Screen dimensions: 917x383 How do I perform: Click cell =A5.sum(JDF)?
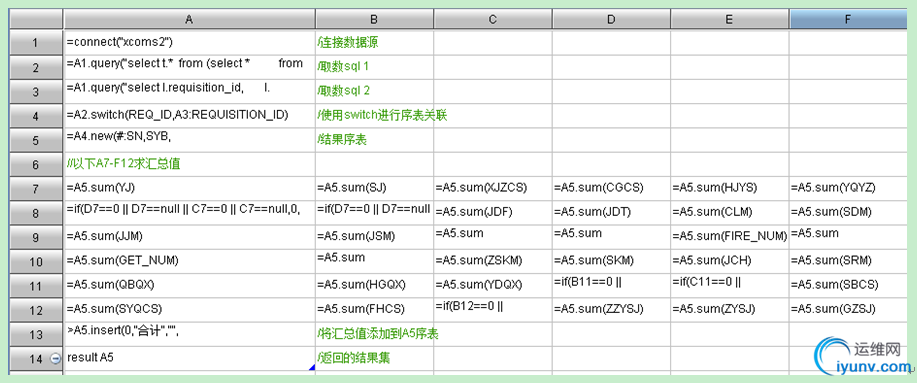point(493,213)
